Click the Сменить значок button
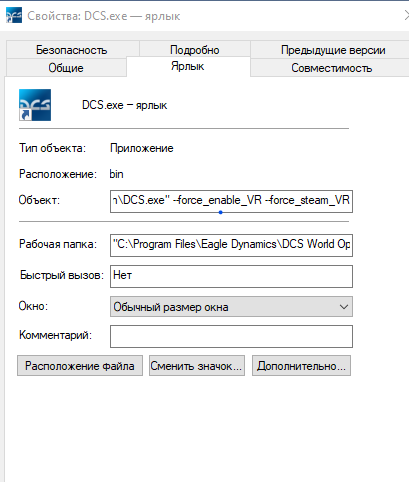Image resolution: width=409 pixels, height=482 pixels. click(x=197, y=366)
